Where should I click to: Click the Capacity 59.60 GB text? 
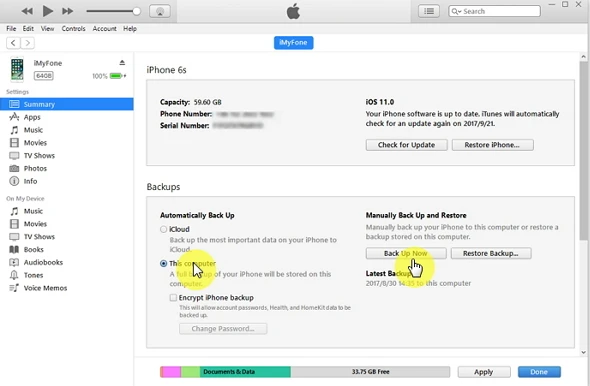[x=190, y=102]
